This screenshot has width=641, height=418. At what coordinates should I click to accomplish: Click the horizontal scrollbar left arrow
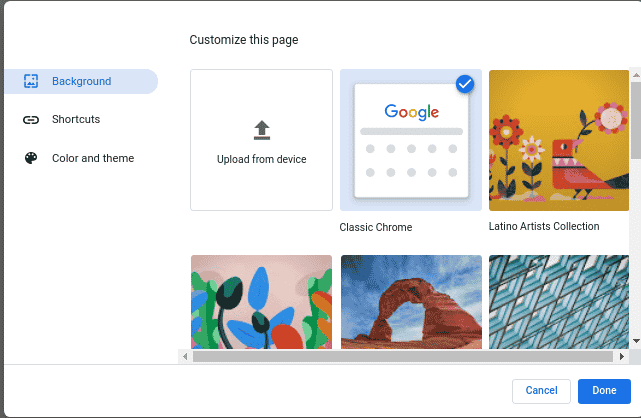(x=185, y=357)
